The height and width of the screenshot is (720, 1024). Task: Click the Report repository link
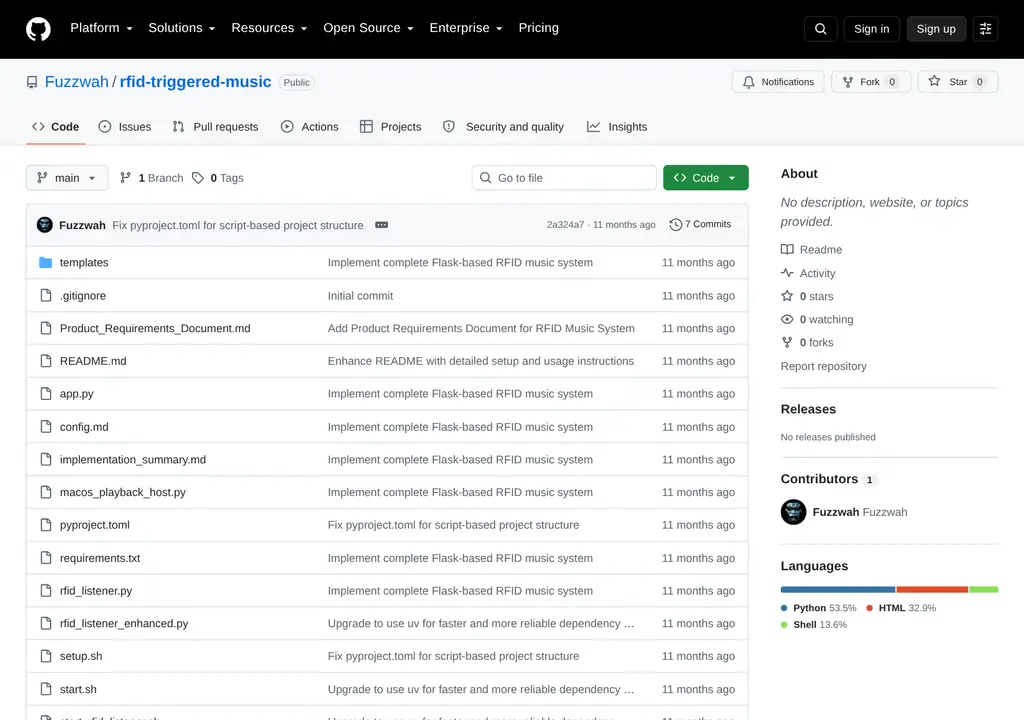point(823,366)
